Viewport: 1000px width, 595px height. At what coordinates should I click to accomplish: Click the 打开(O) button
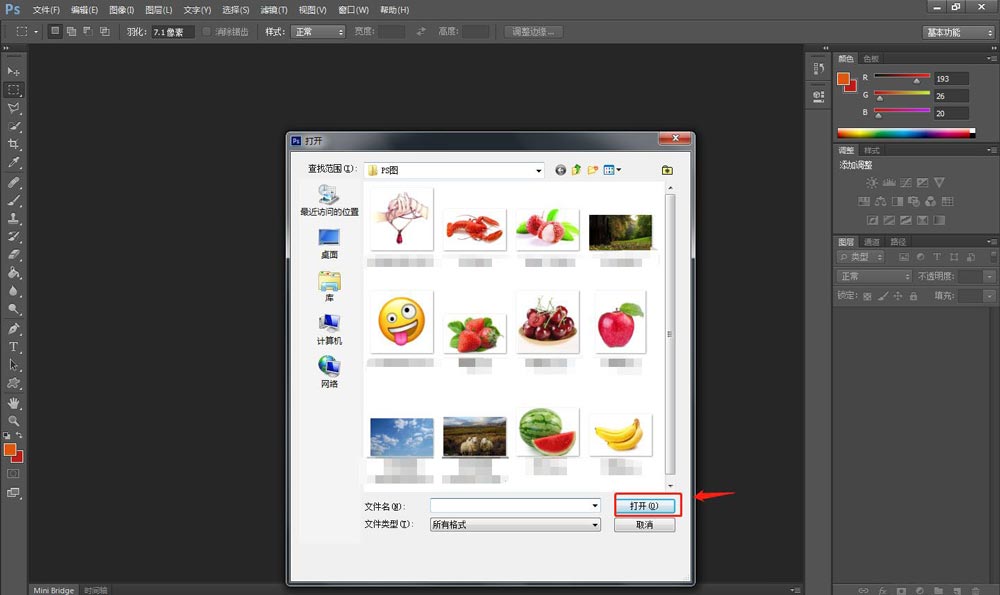tap(644, 506)
